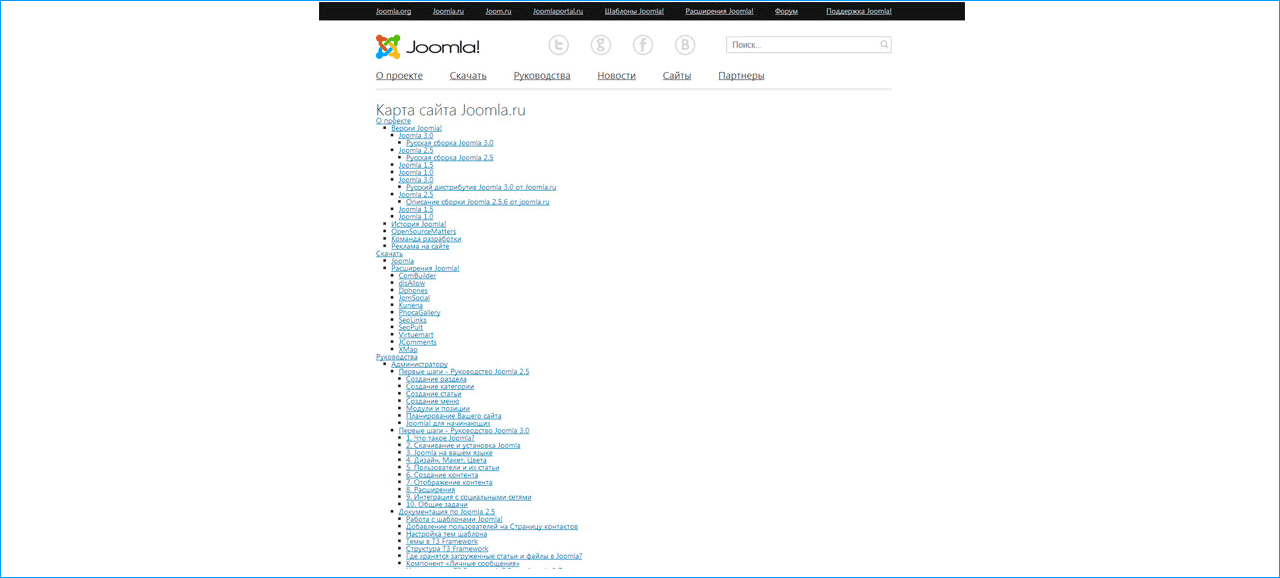Open Шаблоны Joomla! in the top bar
This screenshot has height=578, width=1280.
pos(634,11)
